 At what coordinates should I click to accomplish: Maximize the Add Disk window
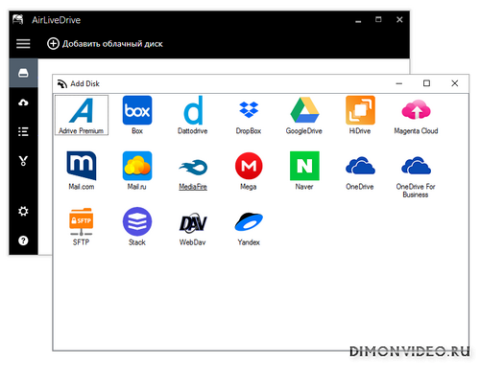[x=427, y=83]
